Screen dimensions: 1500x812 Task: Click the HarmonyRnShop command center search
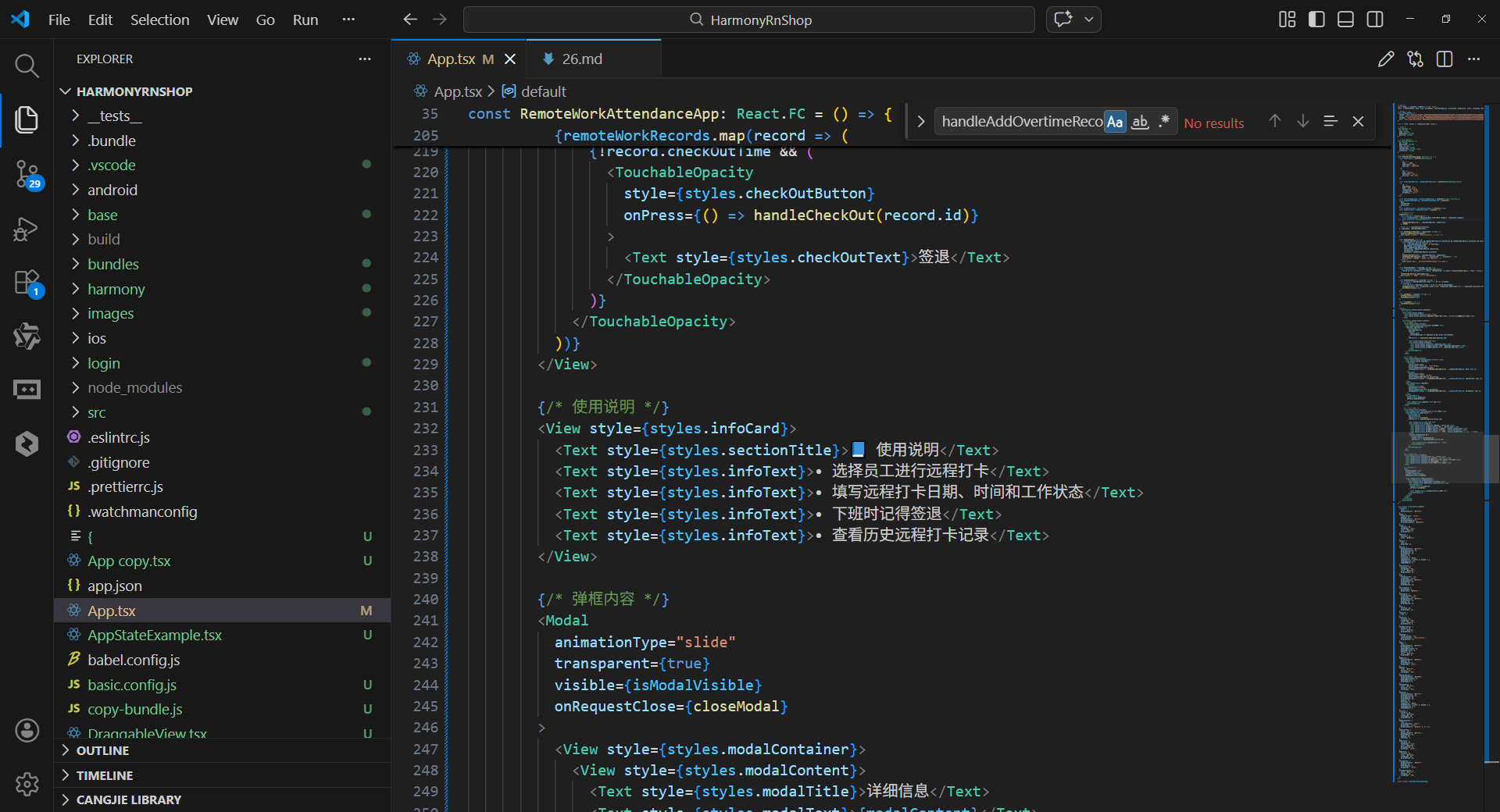749,20
